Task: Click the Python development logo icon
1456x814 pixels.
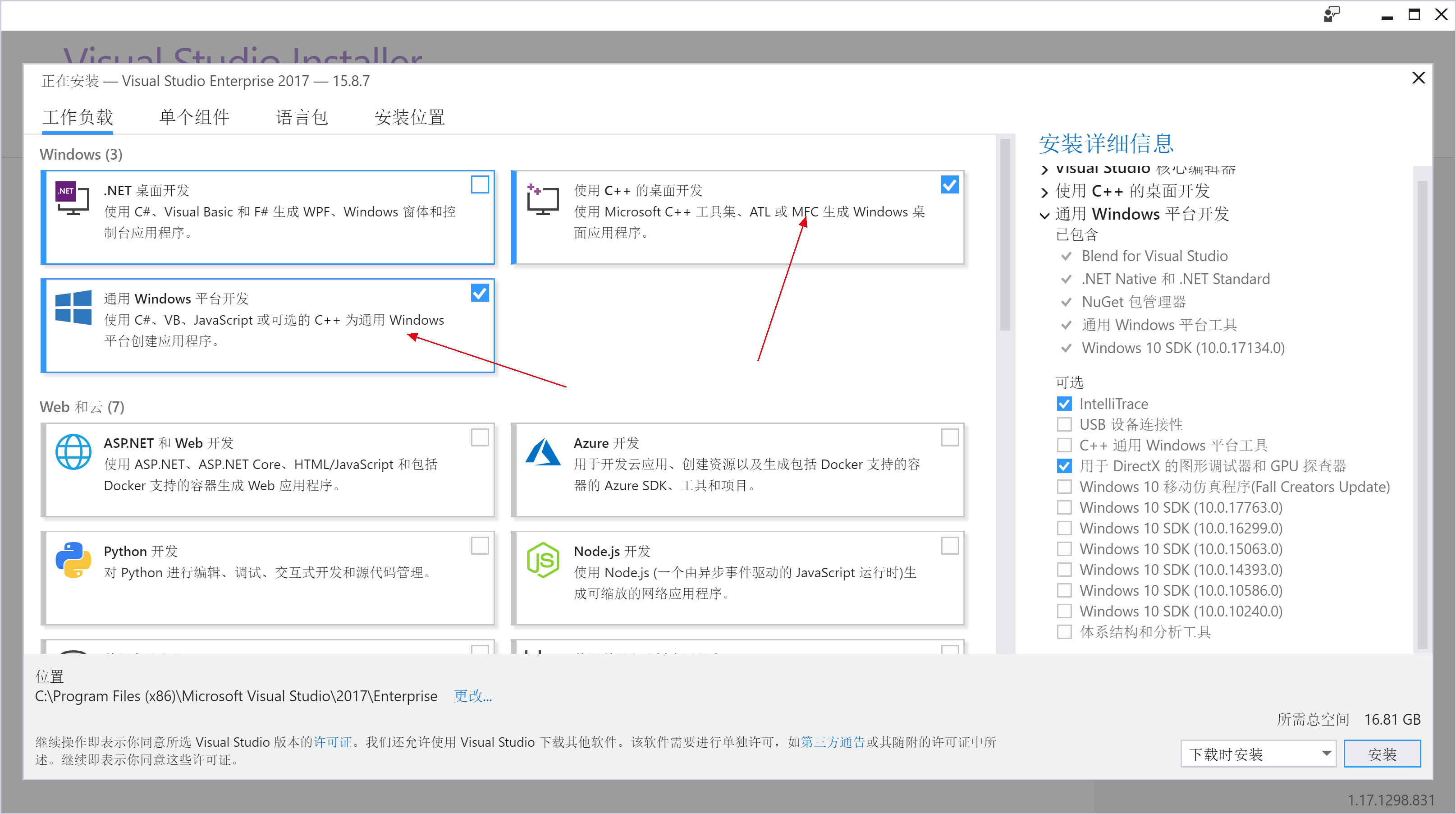Action: click(73, 560)
